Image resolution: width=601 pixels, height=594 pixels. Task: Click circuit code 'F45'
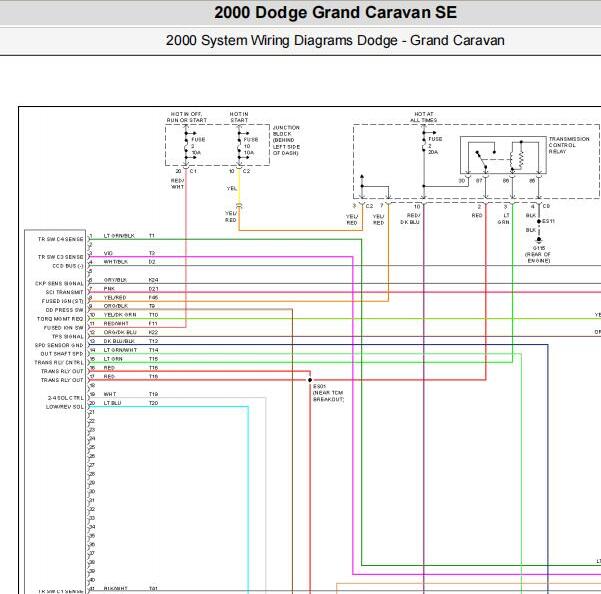153,297
